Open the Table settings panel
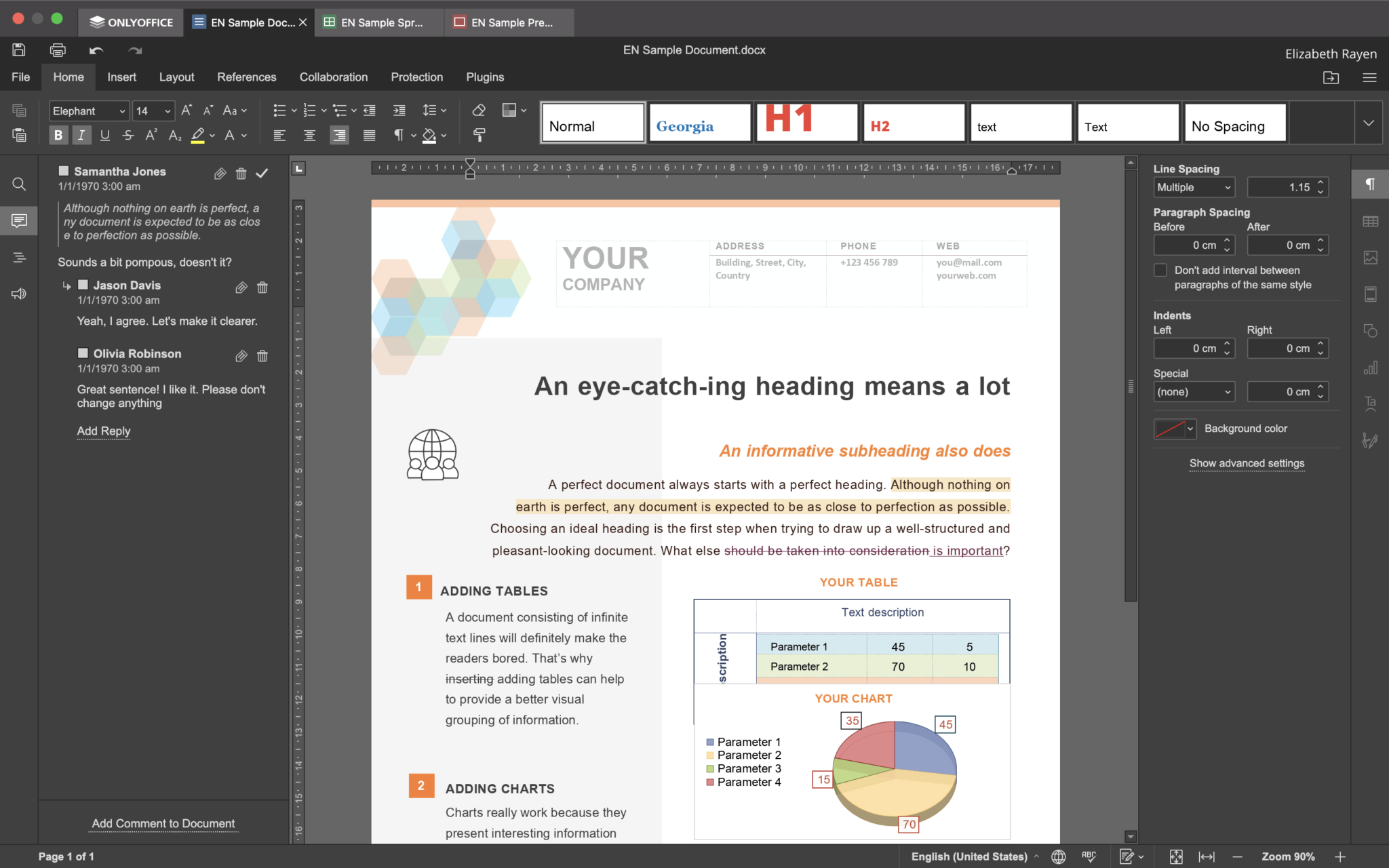This screenshot has height=868, width=1389. [1371, 221]
